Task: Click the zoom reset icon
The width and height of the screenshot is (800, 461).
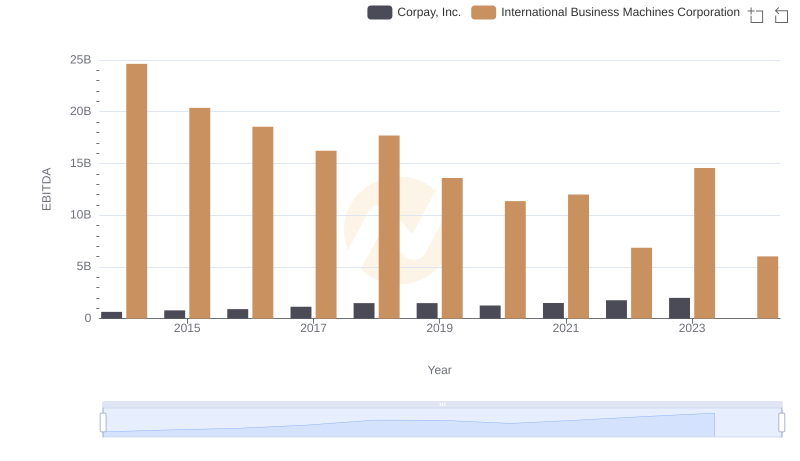Action: pyautogui.click(x=782, y=14)
